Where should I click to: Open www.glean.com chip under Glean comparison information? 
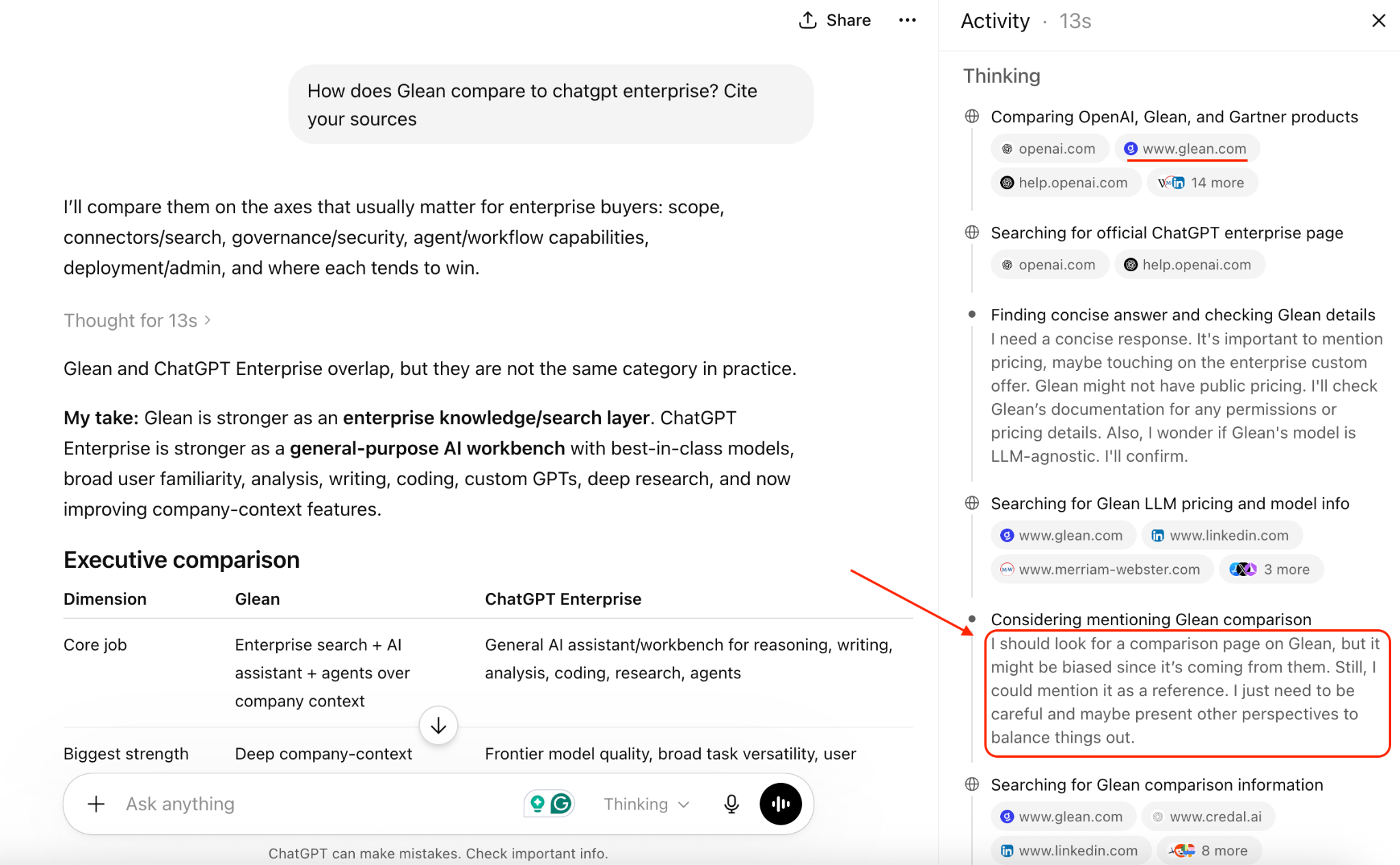tap(1063, 816)
